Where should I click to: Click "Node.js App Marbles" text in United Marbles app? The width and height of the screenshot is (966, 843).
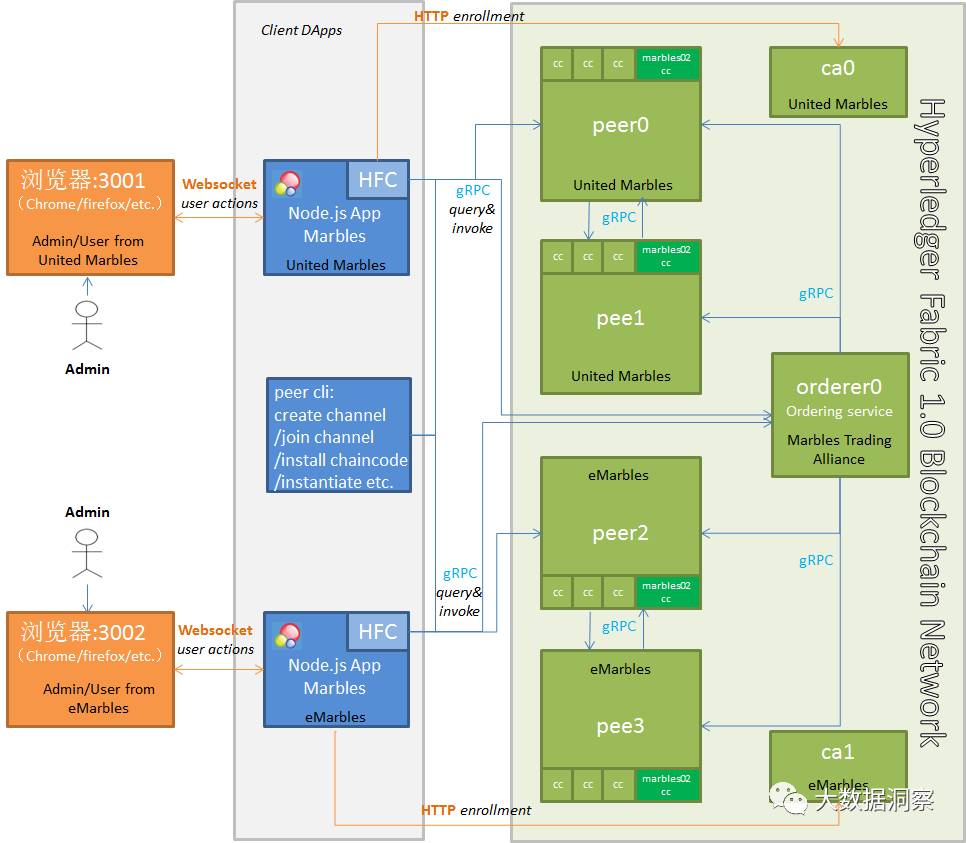coord(335,224)
